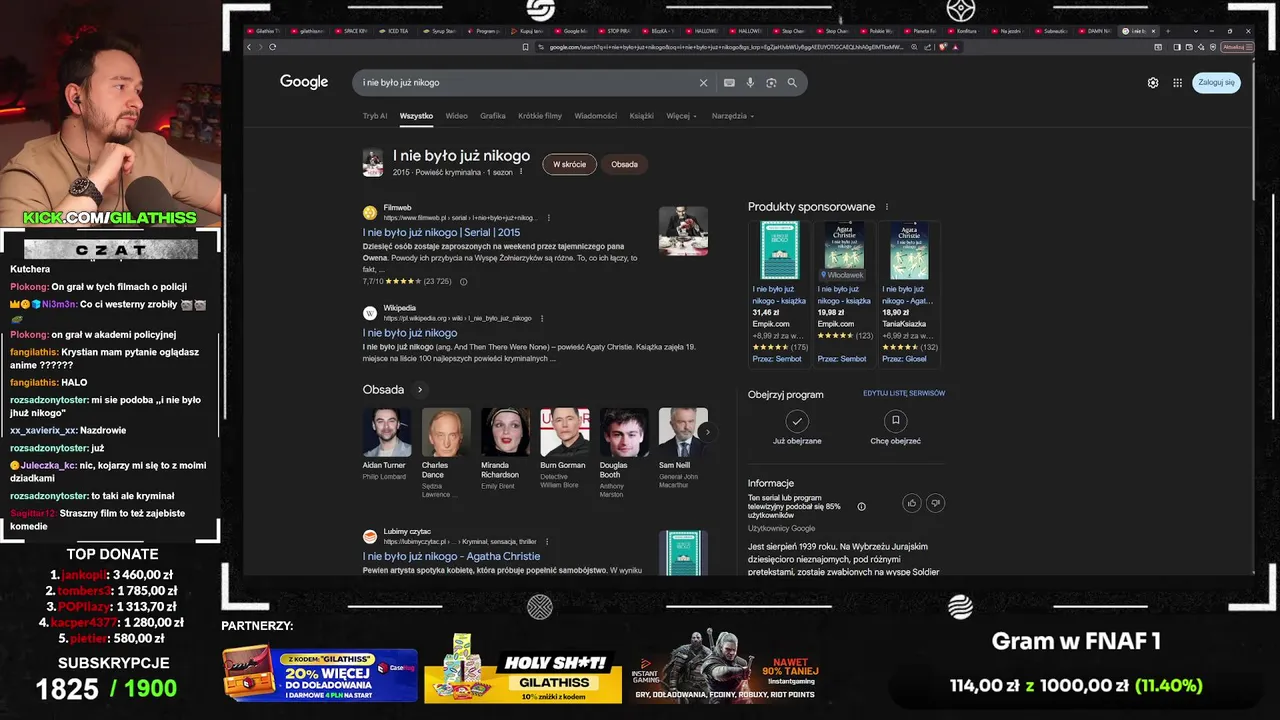Switch to Grafika results tab
The image size is (1280, 720).
tap(493, 116)
